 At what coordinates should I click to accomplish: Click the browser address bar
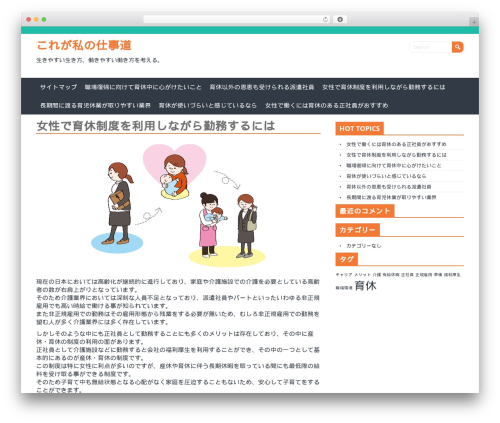pyautogui.click(x=236, y=19)
